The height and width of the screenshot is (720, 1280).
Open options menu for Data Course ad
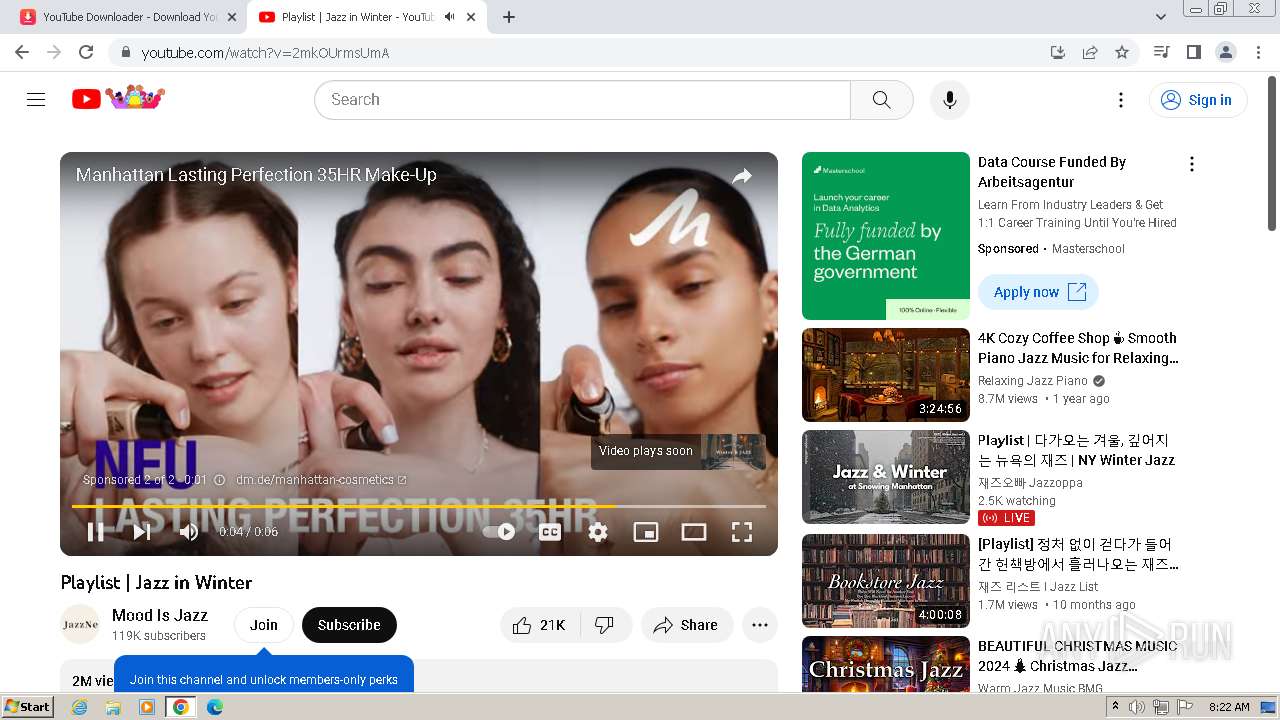(1191, 164)
